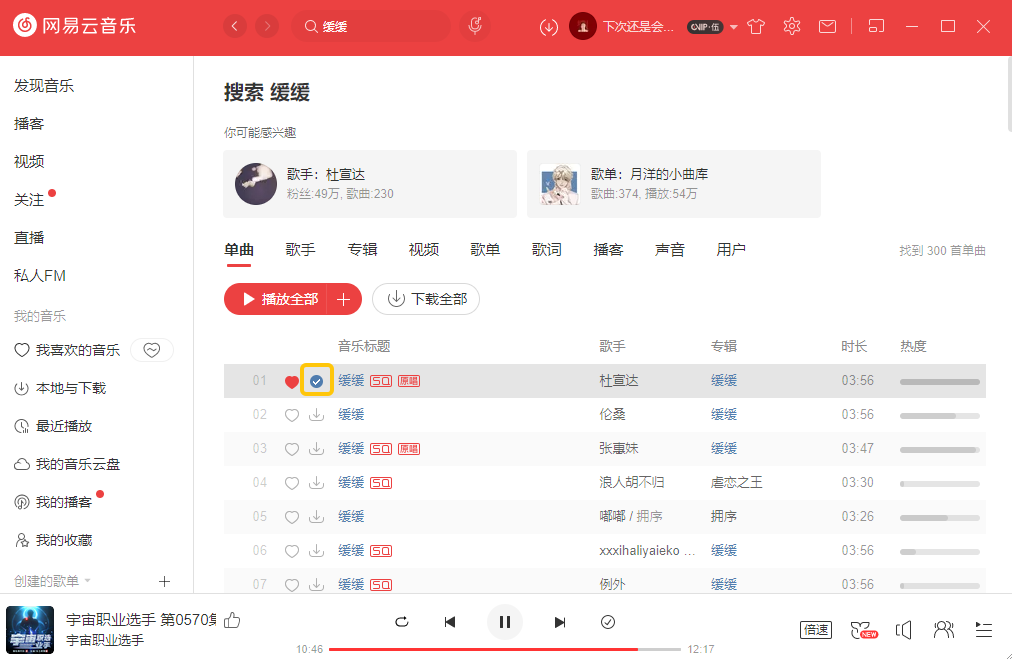Activate the voice search microphone icon
Viewport: 1012px width, 659px height.
tap(474, 25)
